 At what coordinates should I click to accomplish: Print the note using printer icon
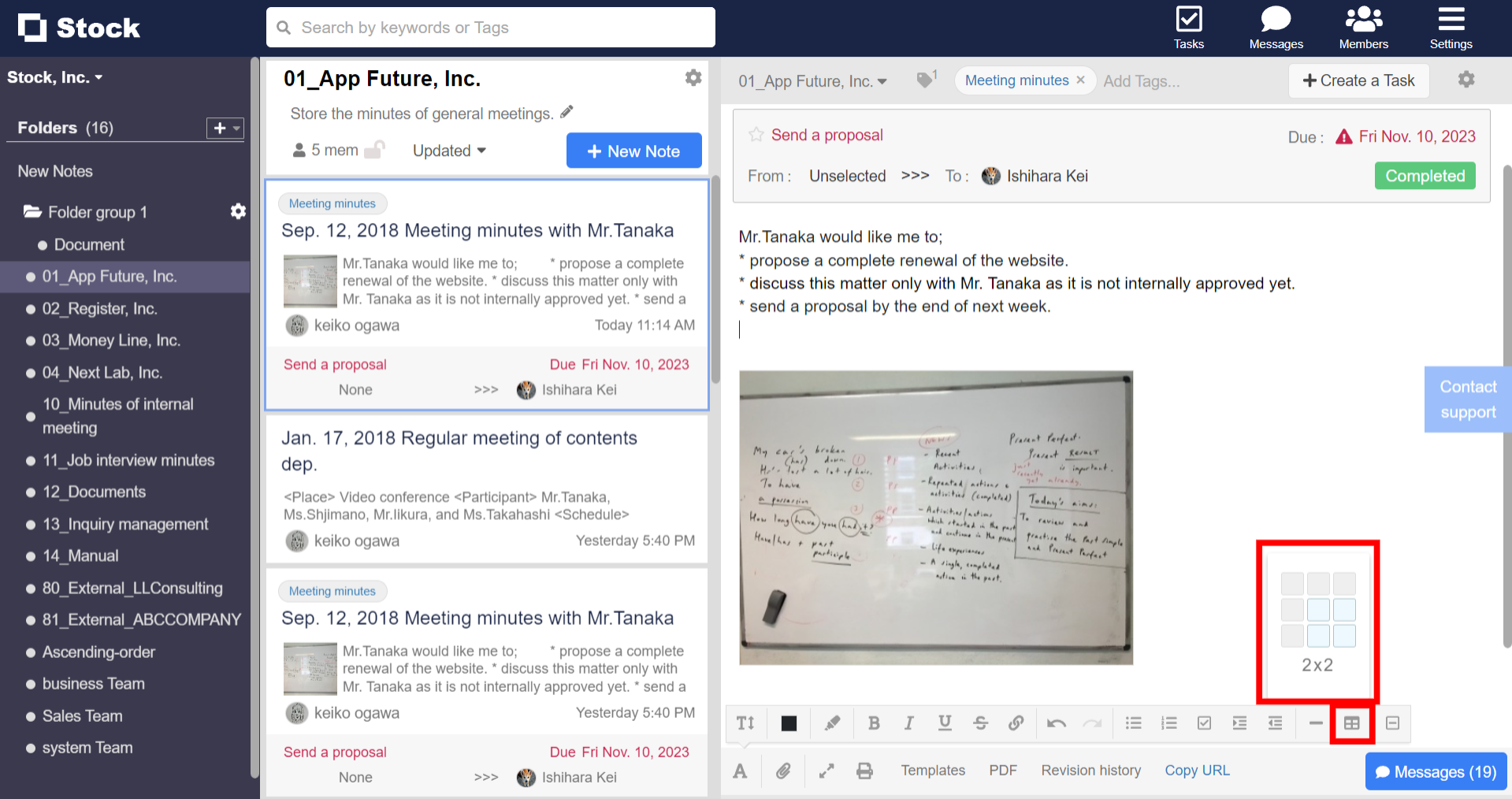[864, 771]
